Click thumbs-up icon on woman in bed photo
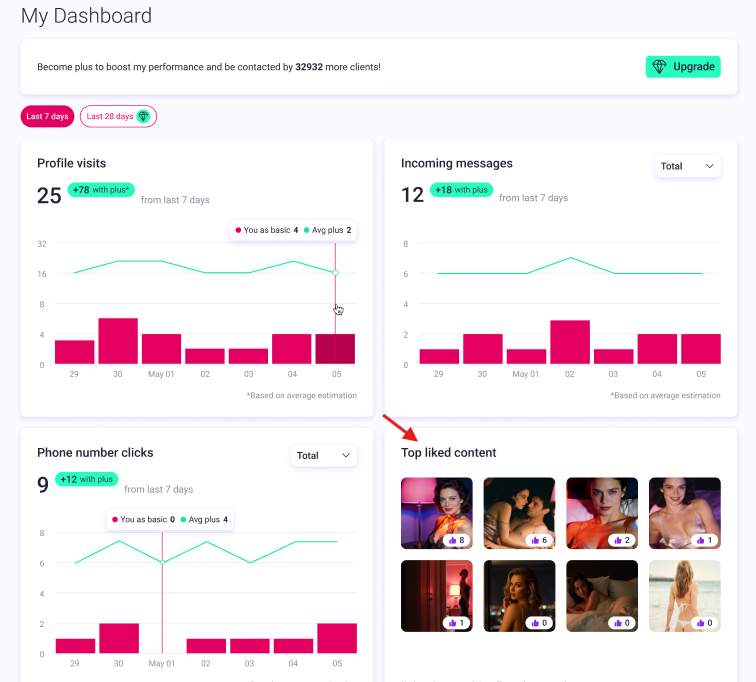 tap(618, 623)
